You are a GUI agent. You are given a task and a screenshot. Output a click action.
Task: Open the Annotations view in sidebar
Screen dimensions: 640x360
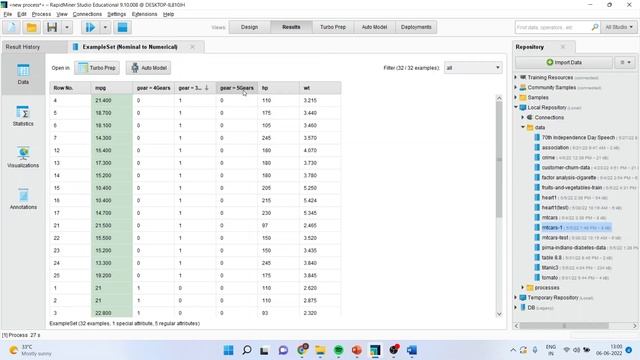point(23,199)
